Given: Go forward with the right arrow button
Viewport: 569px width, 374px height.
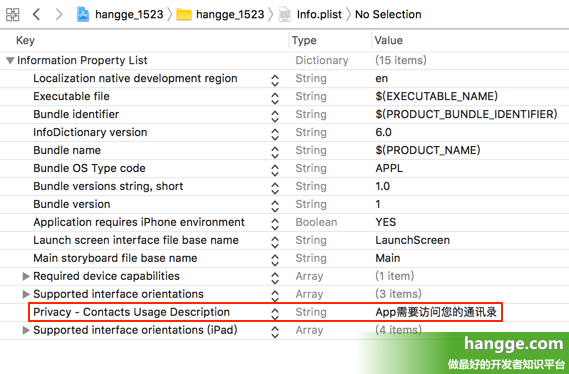Looking at the screenshot, I should 59,15.
